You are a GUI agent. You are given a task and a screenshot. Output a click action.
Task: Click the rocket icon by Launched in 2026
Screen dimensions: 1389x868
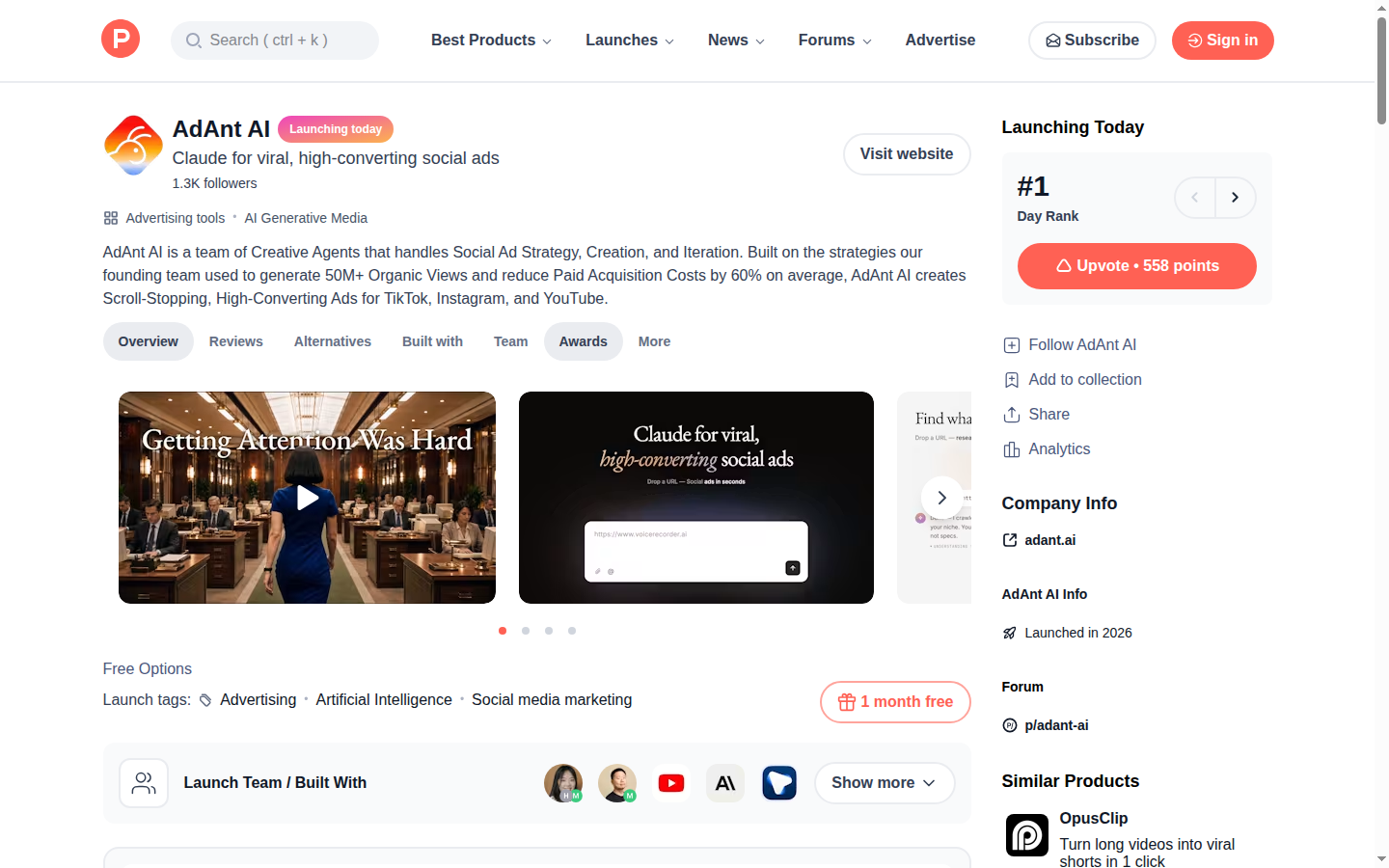[1010, 633]
